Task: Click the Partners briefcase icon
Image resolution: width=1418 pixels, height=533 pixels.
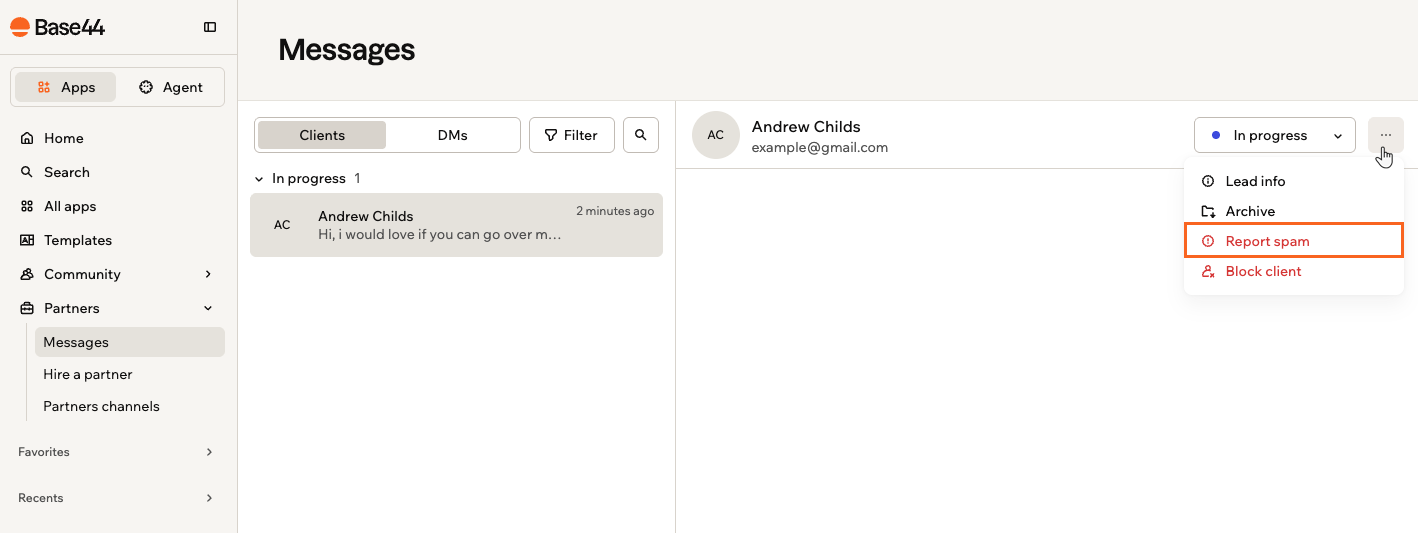Action: coord(27,308)
